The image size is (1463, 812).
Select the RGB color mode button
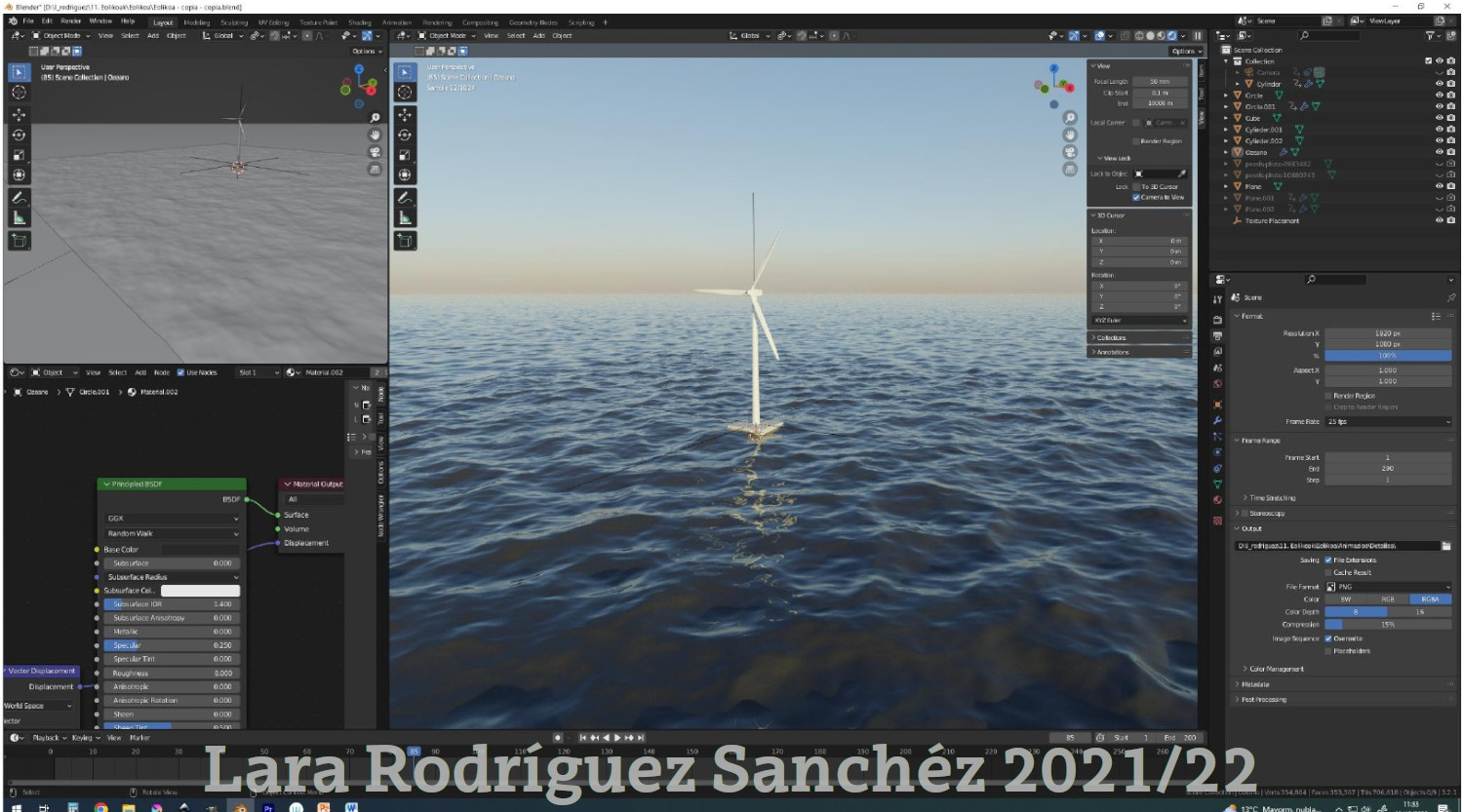(x=1387, y=599)
